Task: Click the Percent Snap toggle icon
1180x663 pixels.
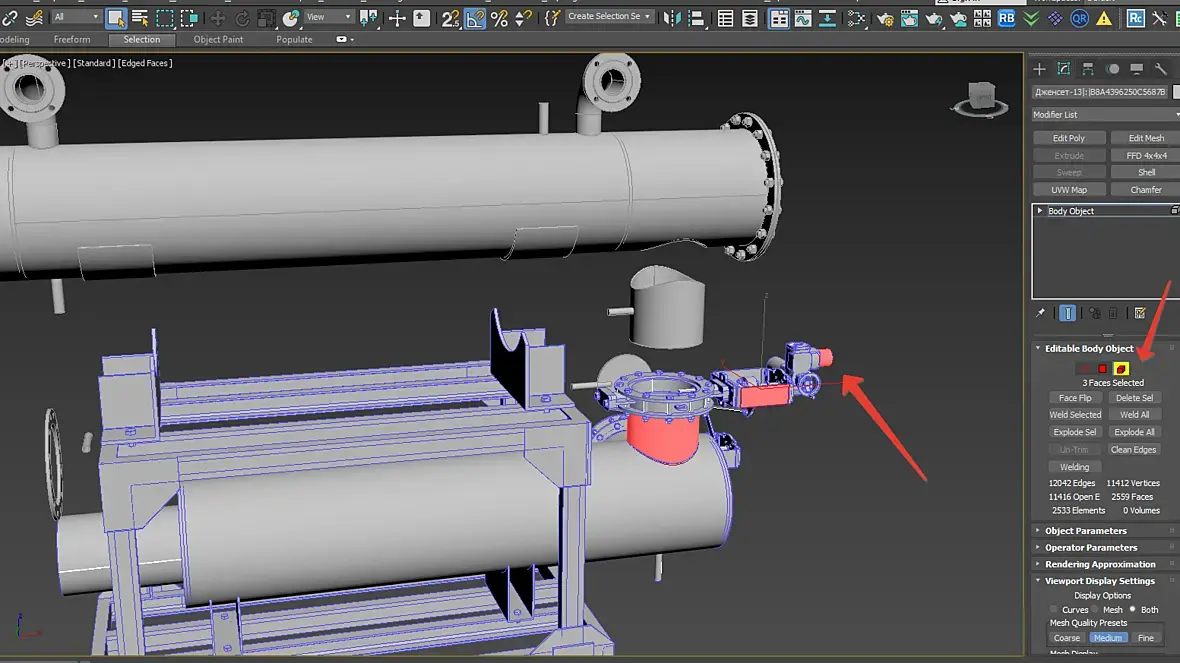Action: click(499, 18)
